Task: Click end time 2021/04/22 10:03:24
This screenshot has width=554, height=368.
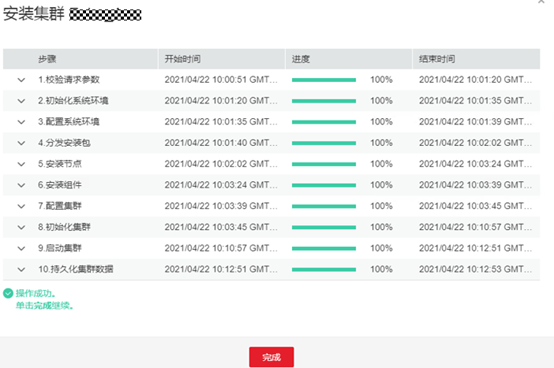Action: coord(476,164)
